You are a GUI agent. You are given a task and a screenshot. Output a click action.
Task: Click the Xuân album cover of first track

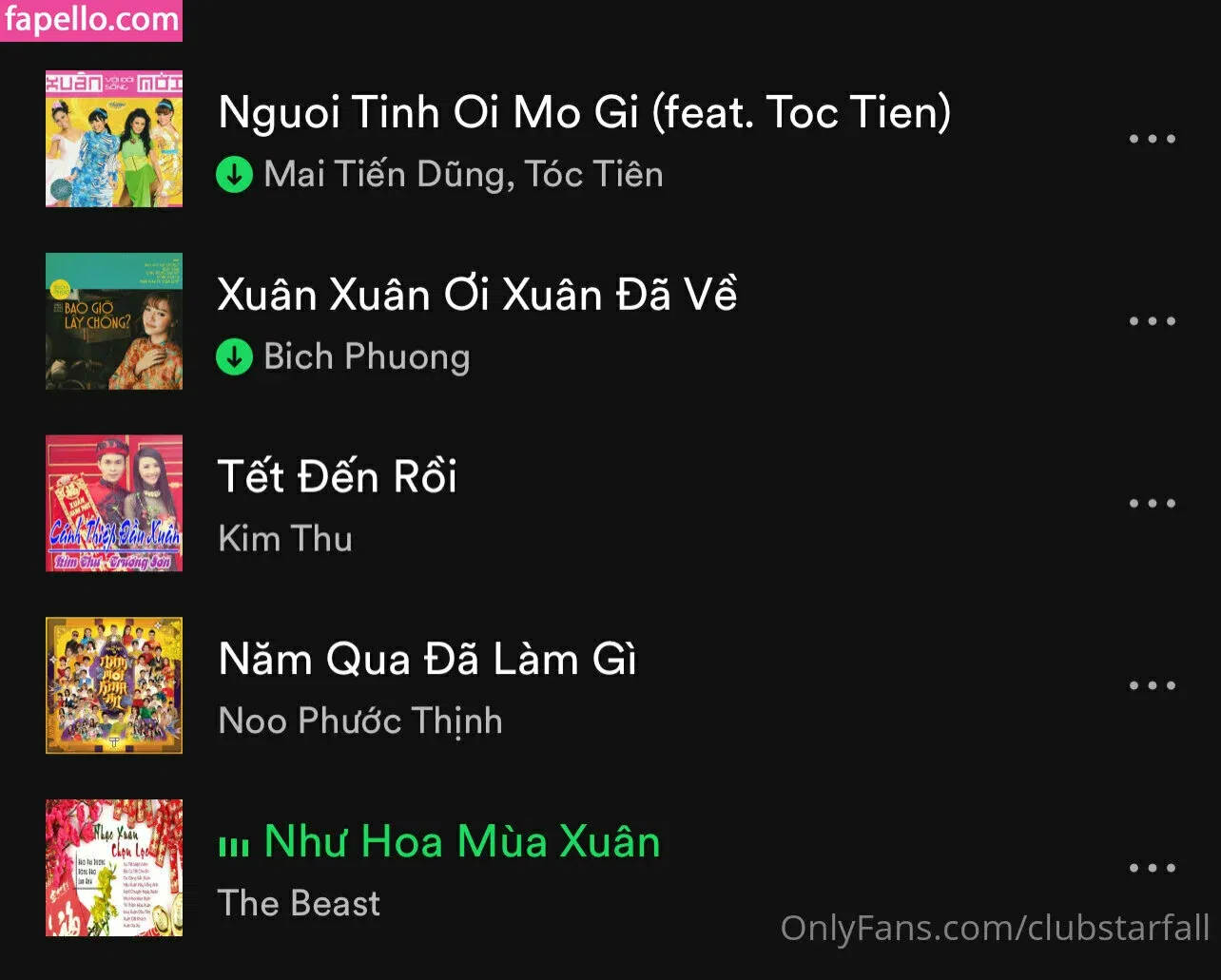pos(114,139)
